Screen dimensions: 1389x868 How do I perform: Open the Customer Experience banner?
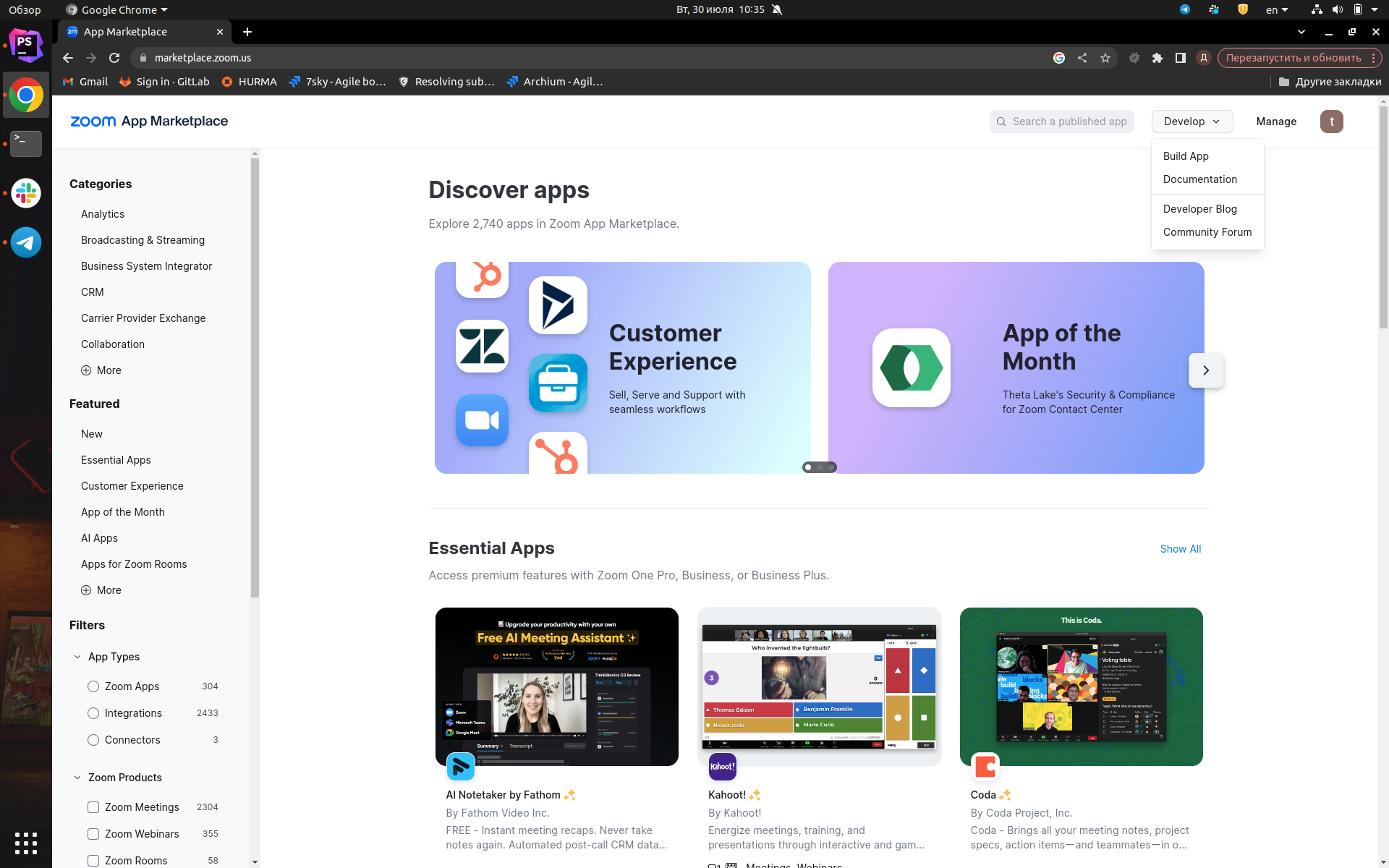point(623,367)
